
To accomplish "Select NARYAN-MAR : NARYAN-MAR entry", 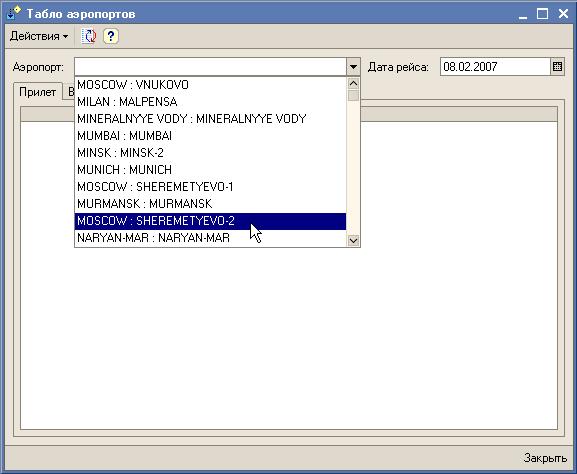I will 210,238.
